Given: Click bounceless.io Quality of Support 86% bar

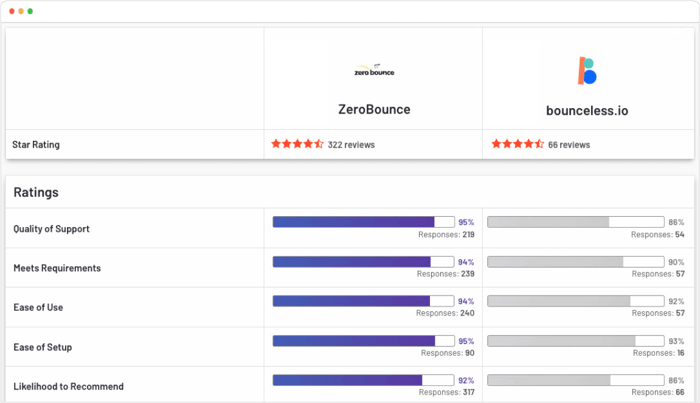Looking at the screenshot, I should click(575, 222).
